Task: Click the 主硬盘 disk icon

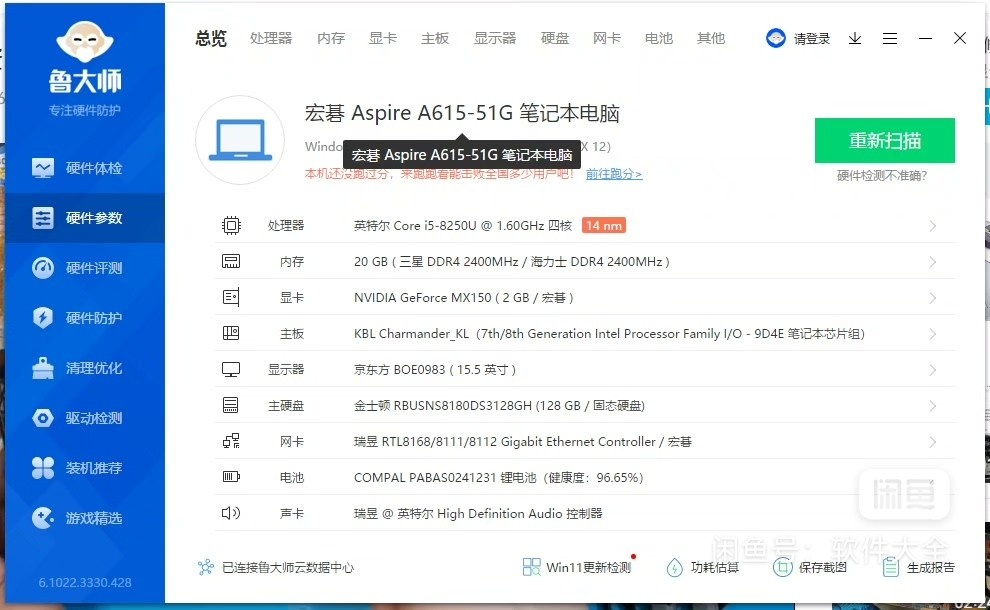Action: pyautogui.click(x=231, y=405)
